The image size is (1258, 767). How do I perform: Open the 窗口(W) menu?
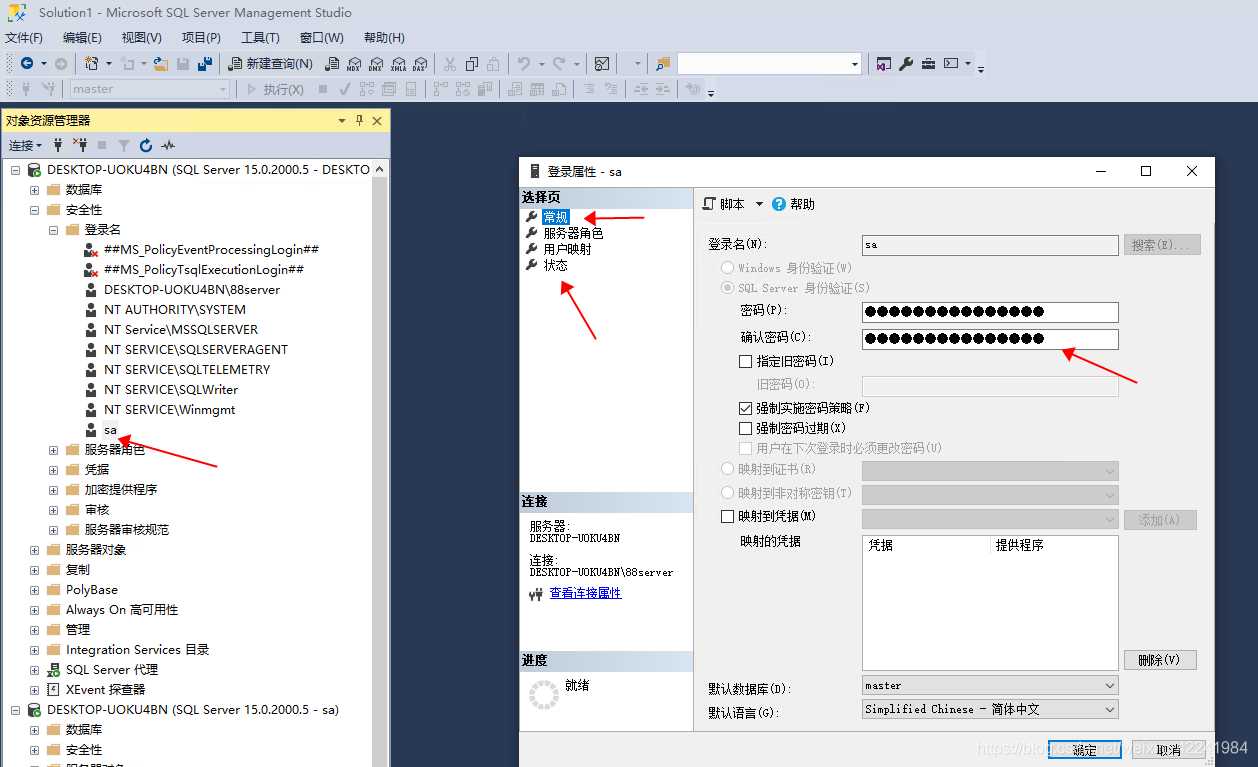[321, 38]
